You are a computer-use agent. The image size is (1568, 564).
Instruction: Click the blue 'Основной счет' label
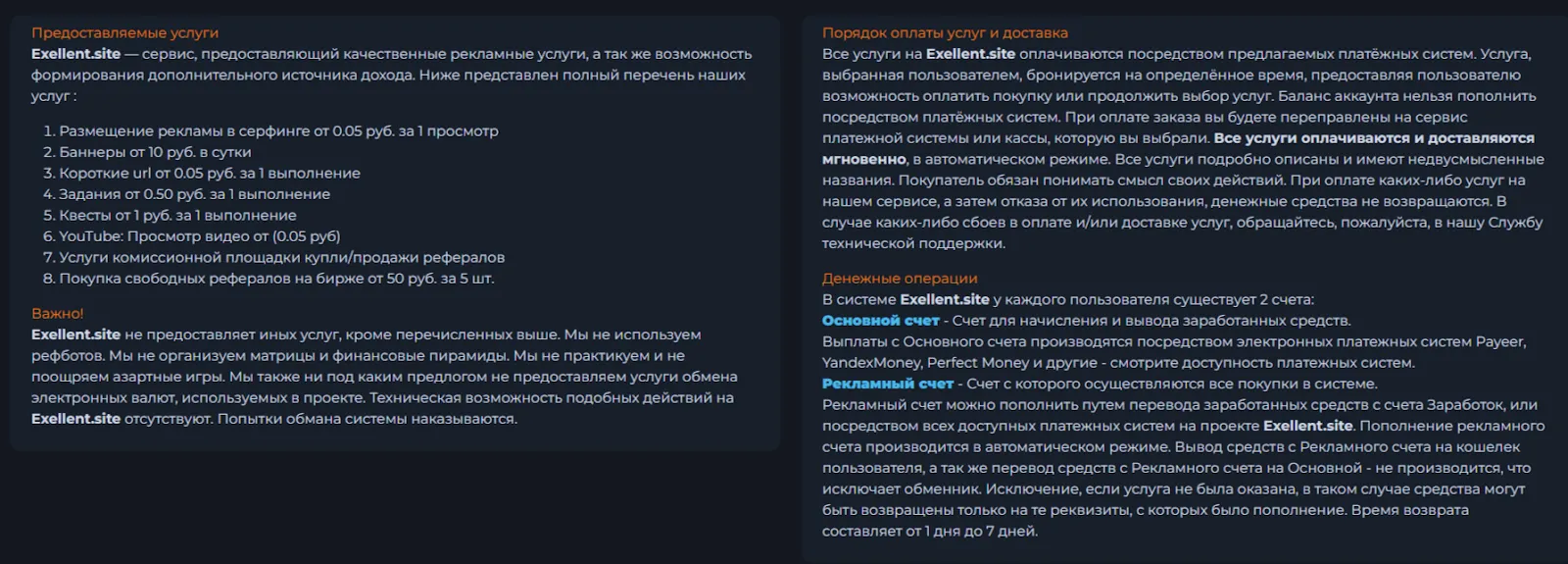[x=881, y=321]
